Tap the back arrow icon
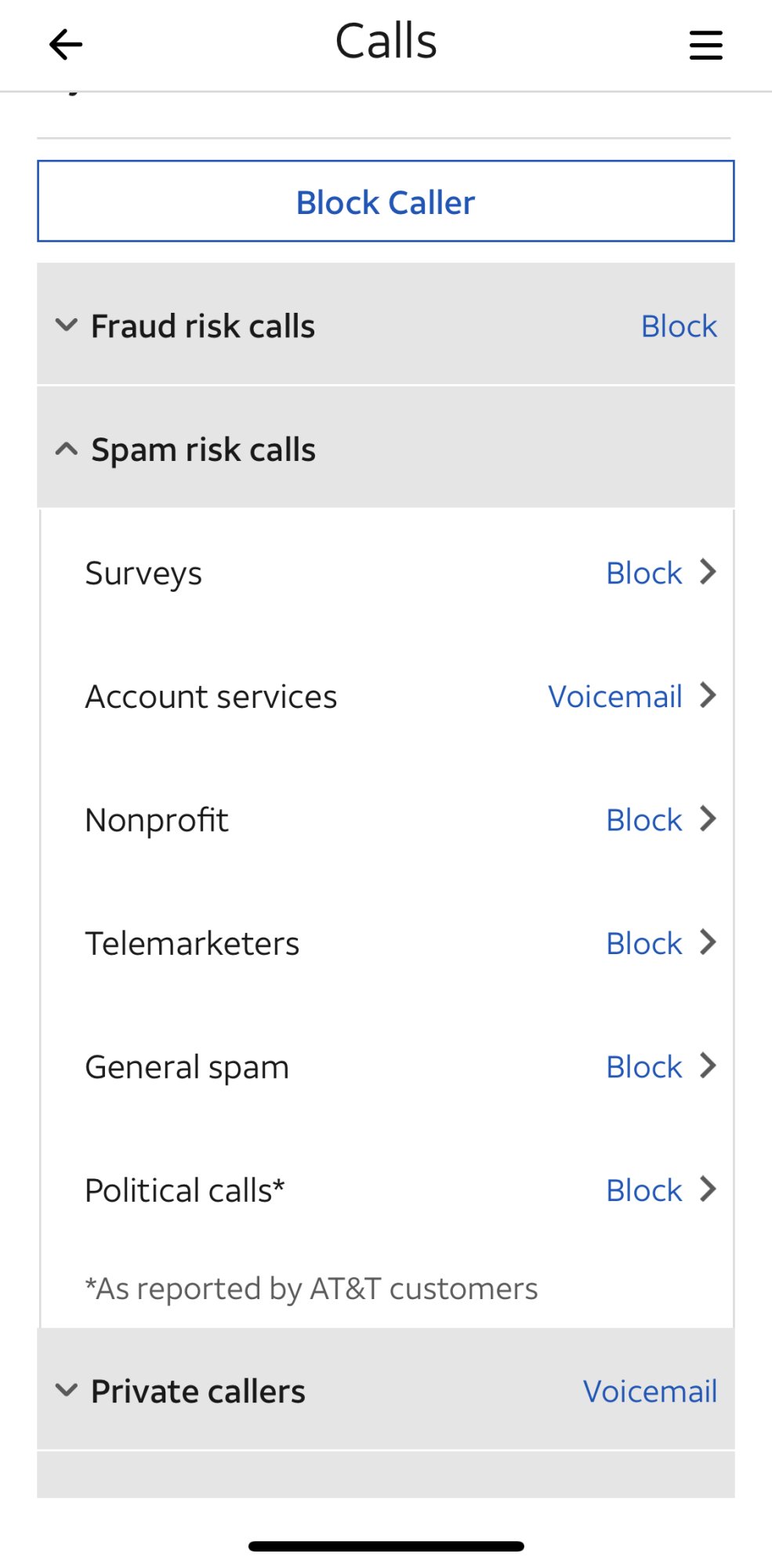The image size is (772, 1568). click(x=66, y=45)
